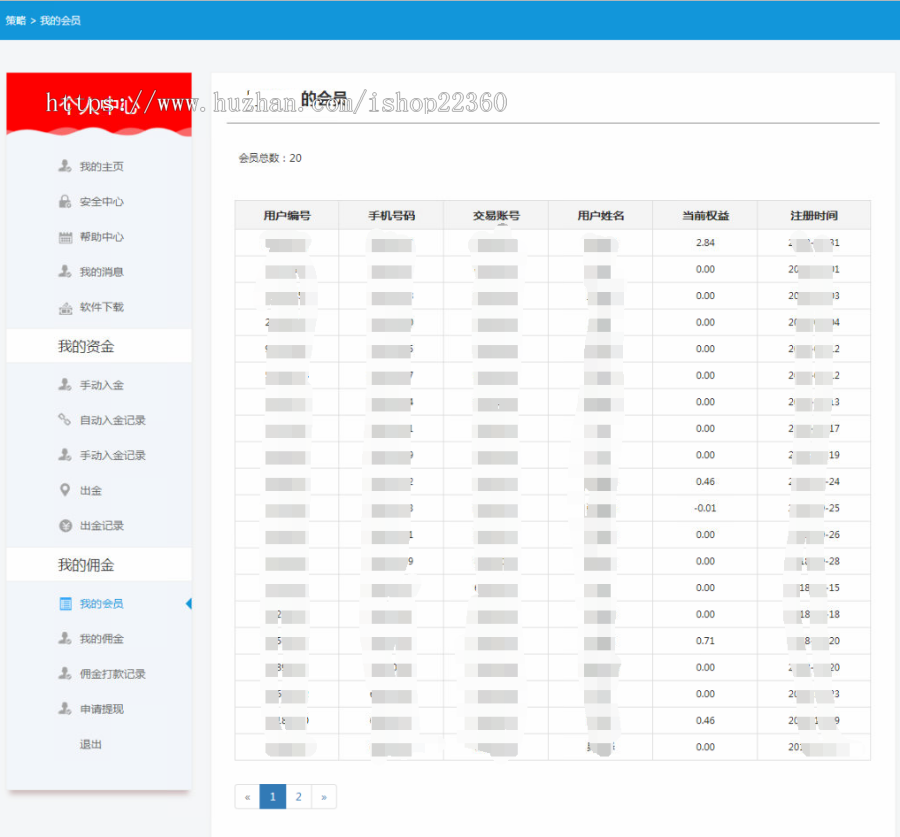900x837 pixels.
Task: Click the » next page control
Action: tap(324, 796)
